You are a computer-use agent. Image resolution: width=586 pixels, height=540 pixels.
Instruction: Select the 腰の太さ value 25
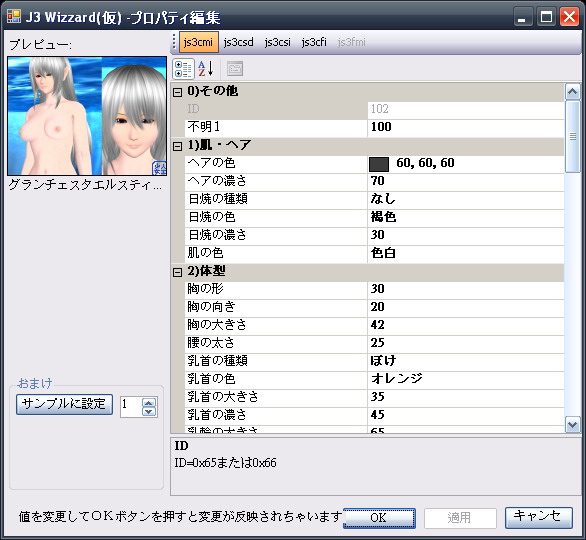(466, 343)
